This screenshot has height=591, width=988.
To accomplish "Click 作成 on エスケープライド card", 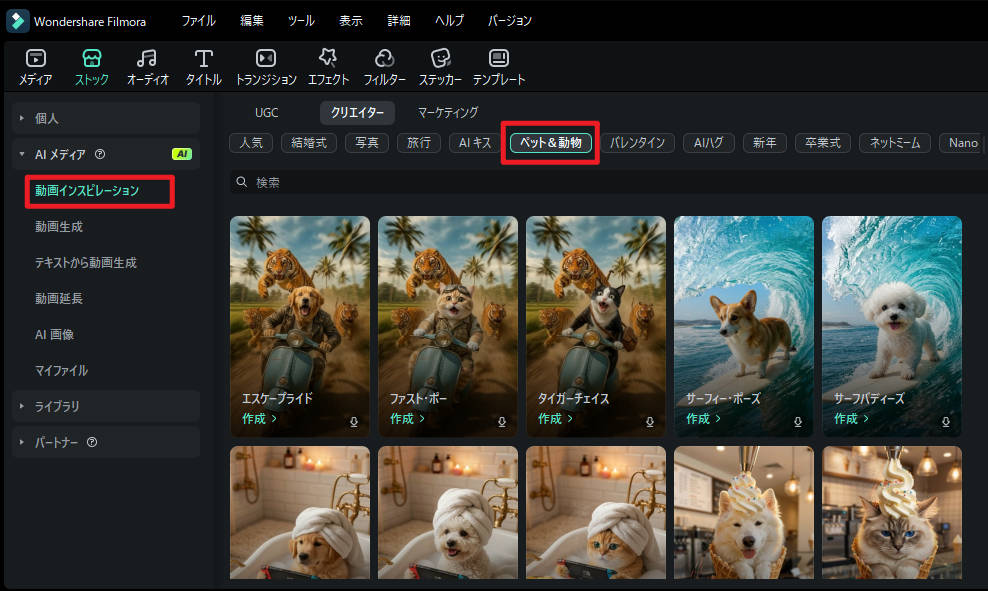I will click(x=259, y=418).
